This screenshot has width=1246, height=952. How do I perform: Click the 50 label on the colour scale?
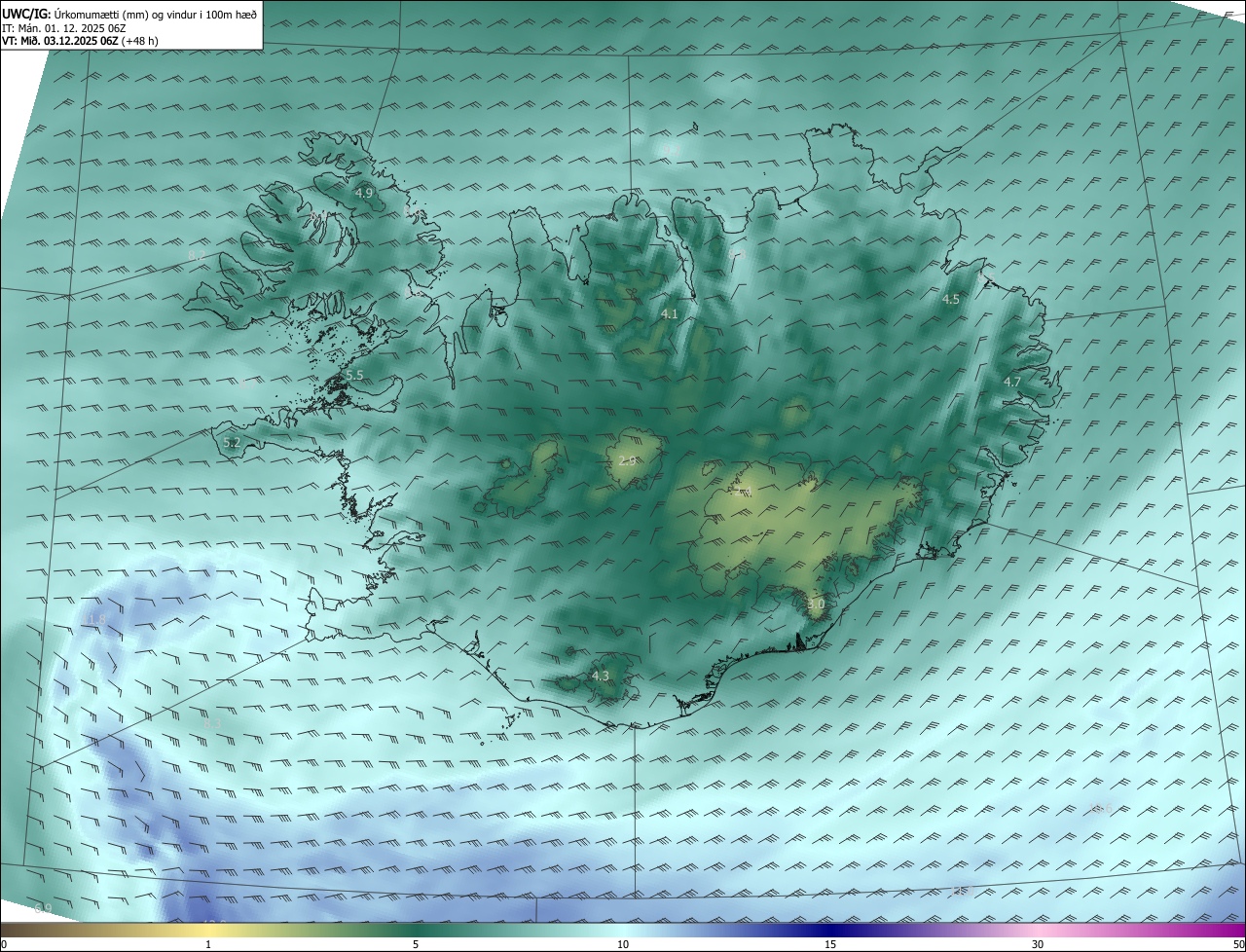tap(1238, 944)
